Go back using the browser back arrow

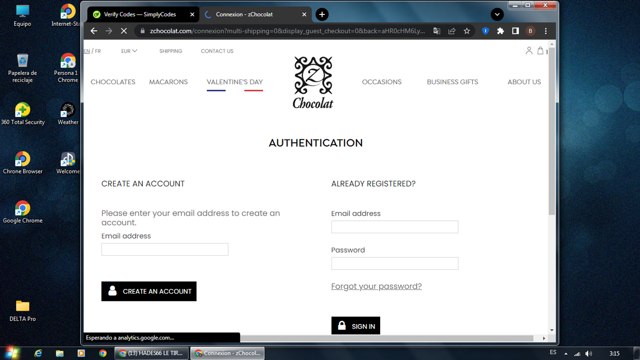(94, 31)
